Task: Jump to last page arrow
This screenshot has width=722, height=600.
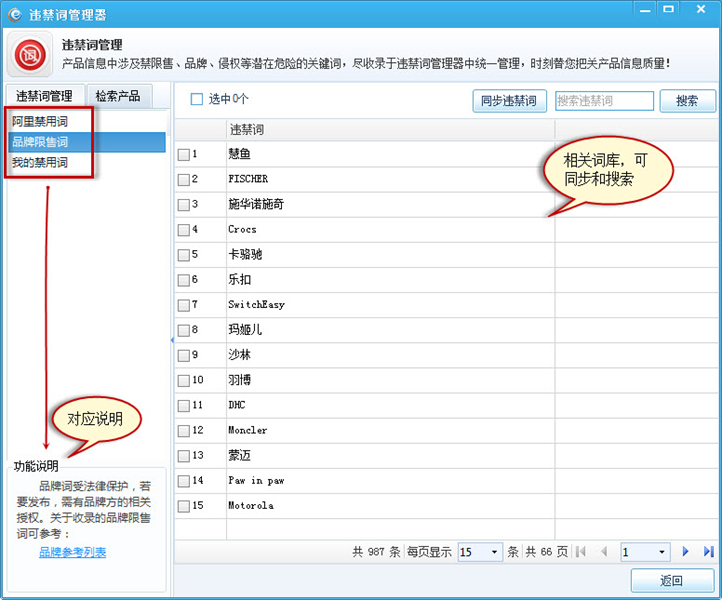Action: tap(708, 551)
